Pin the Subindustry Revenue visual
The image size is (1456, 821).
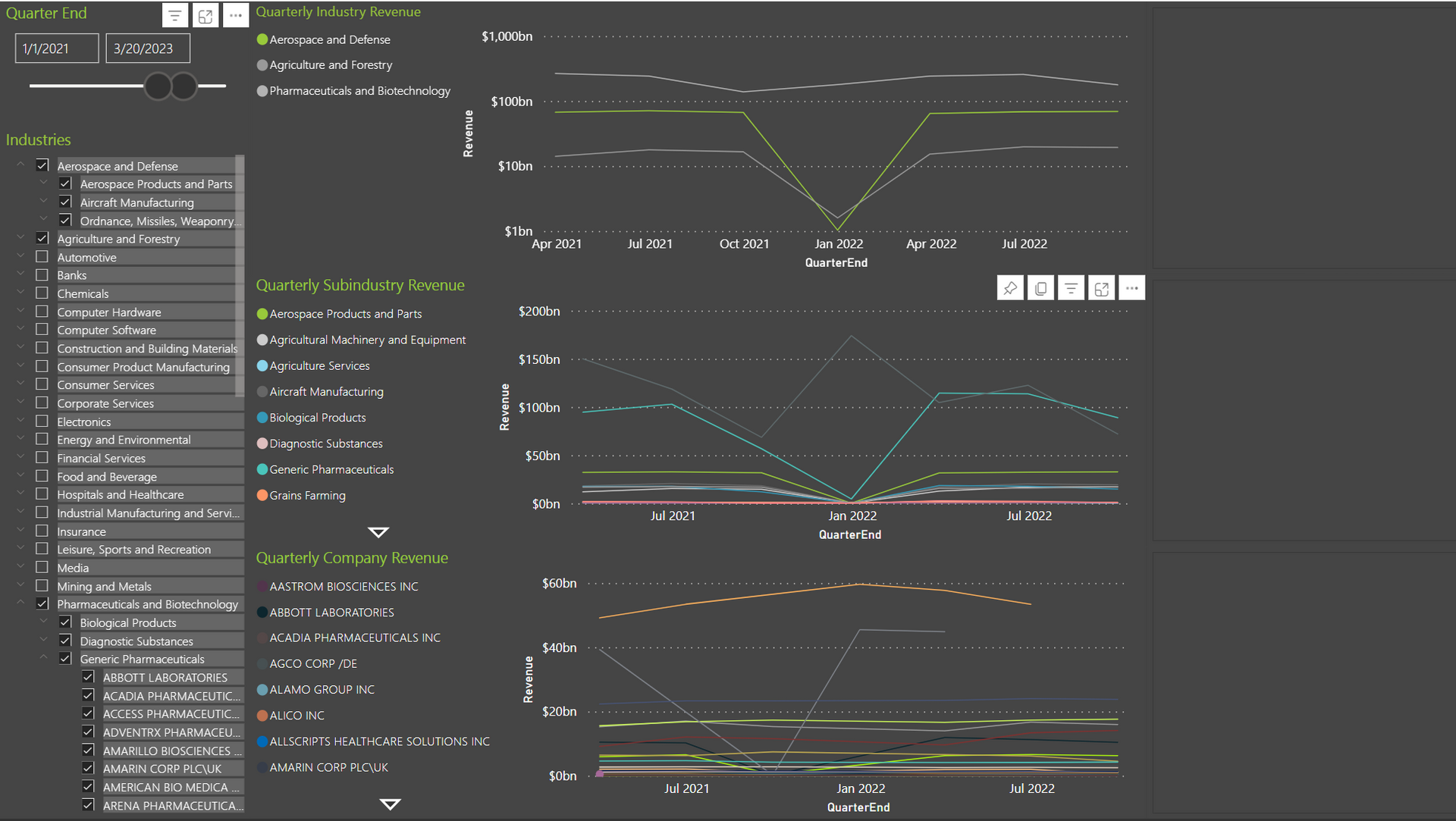(x=1010, y=288)
